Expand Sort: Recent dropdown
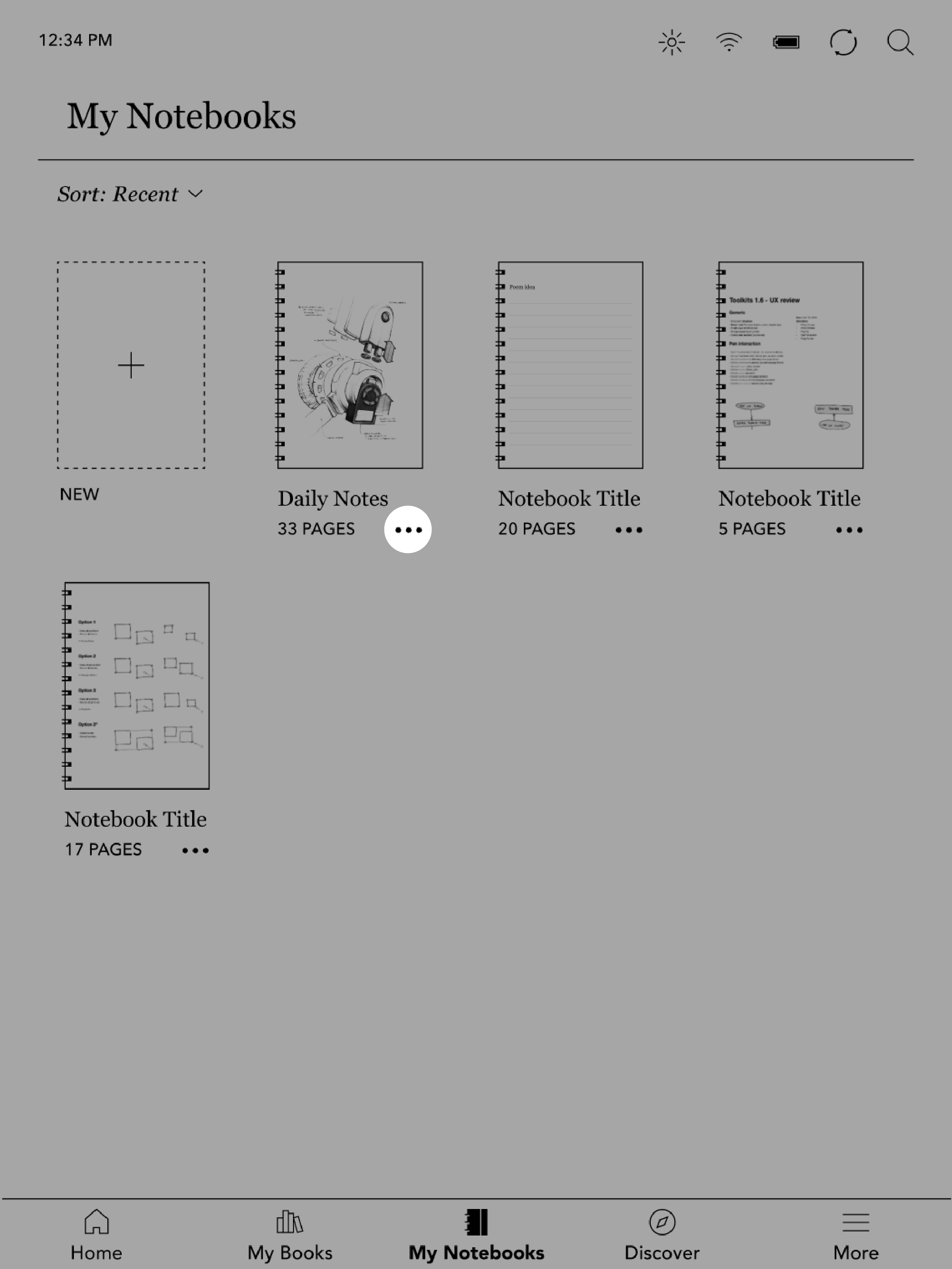The width and height of the screenshot is (952, 1269). (131, 194)
